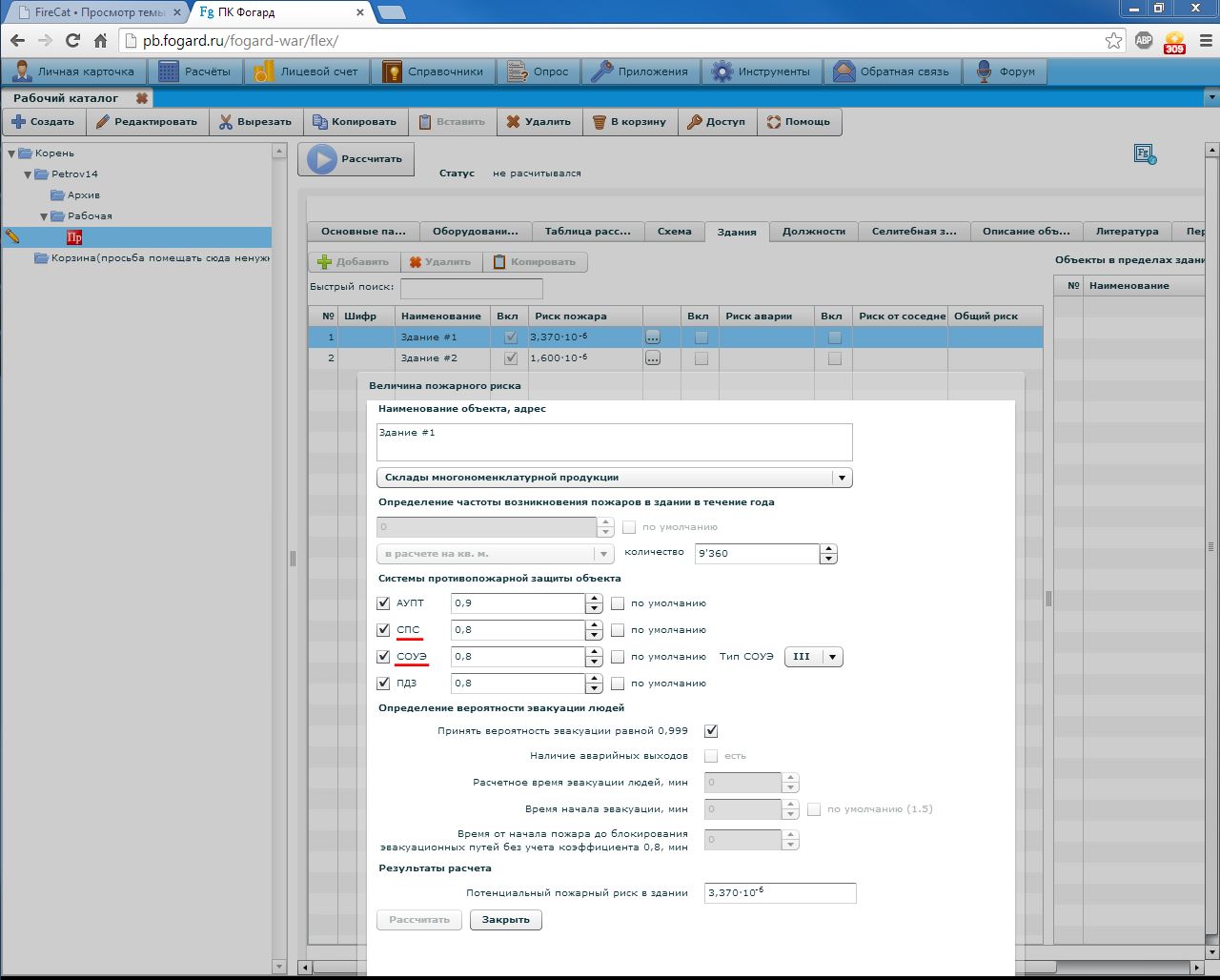Viewport: 1220px width, 980px height.
Task: Open Помощь lifebuoy button
Action: click(x=800, y=122)
